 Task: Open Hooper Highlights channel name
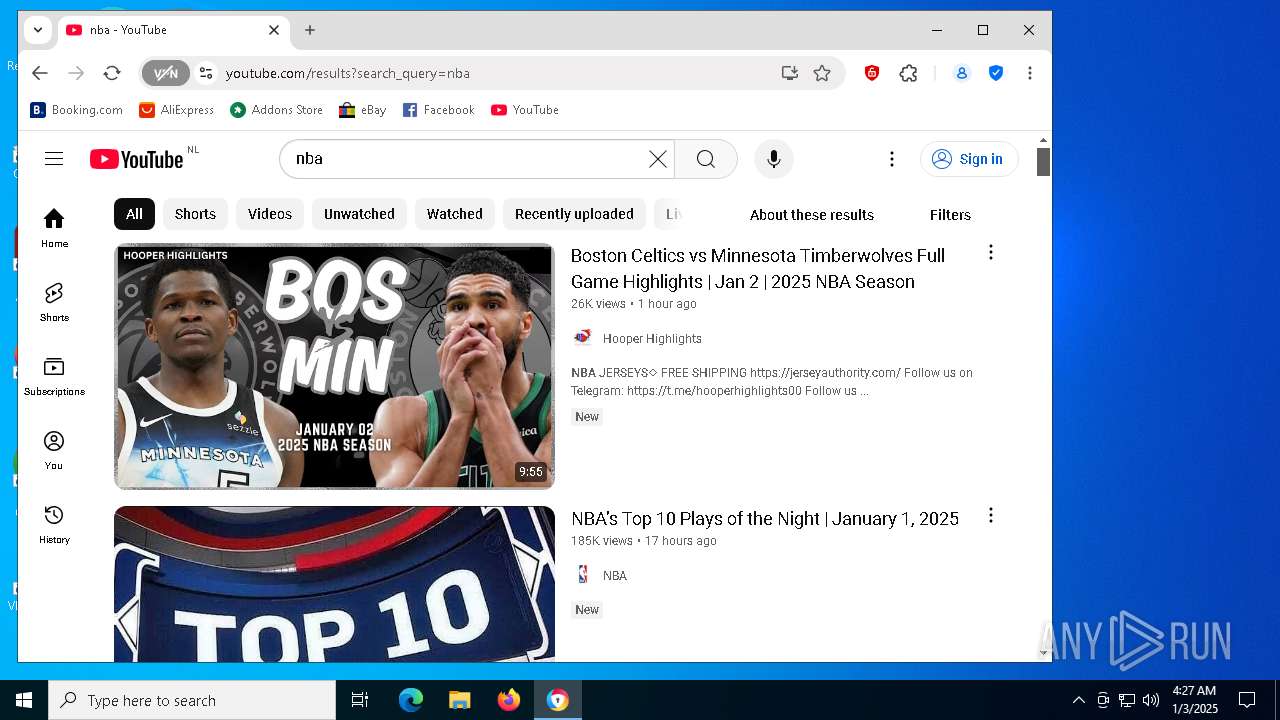(652, 339)
